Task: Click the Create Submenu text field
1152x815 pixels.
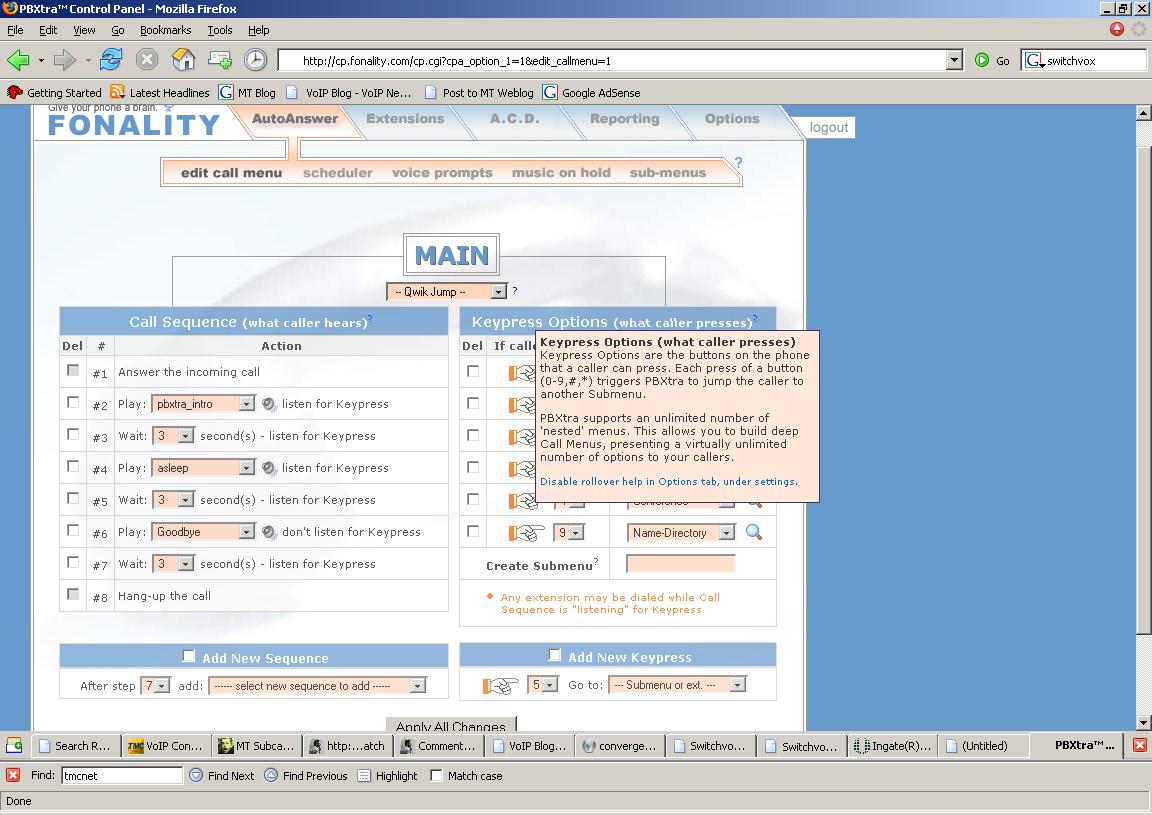Action: [x=680, y=564]
